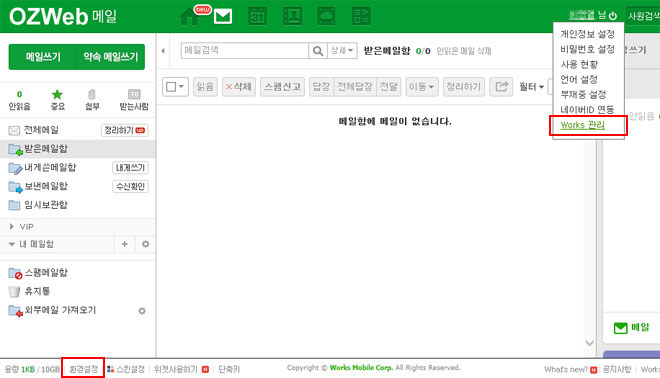
Task: Open the select-all checkbox dropdown arrow
Action: 181,87
